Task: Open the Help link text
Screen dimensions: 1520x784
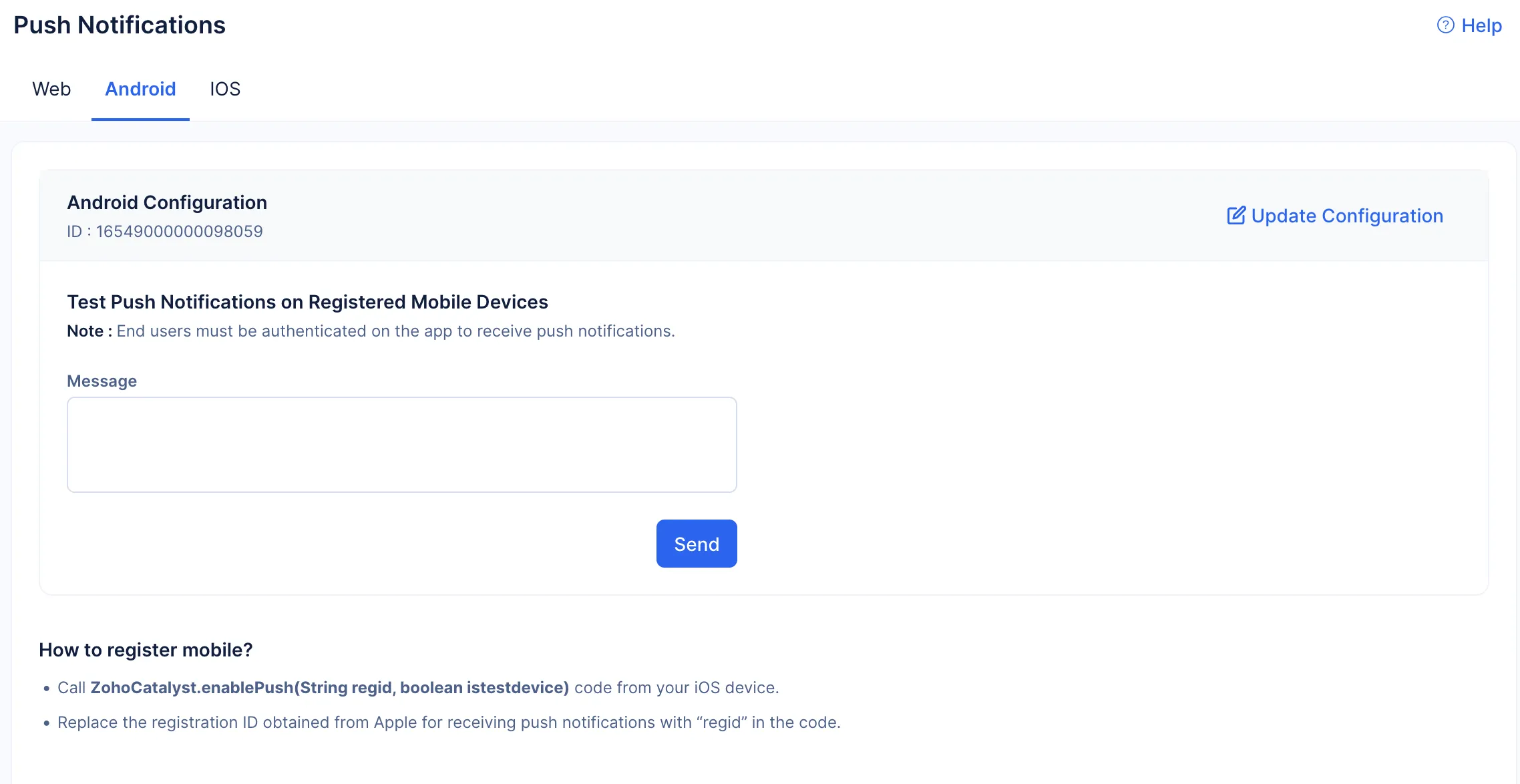Action: (x=1481, y=25)
